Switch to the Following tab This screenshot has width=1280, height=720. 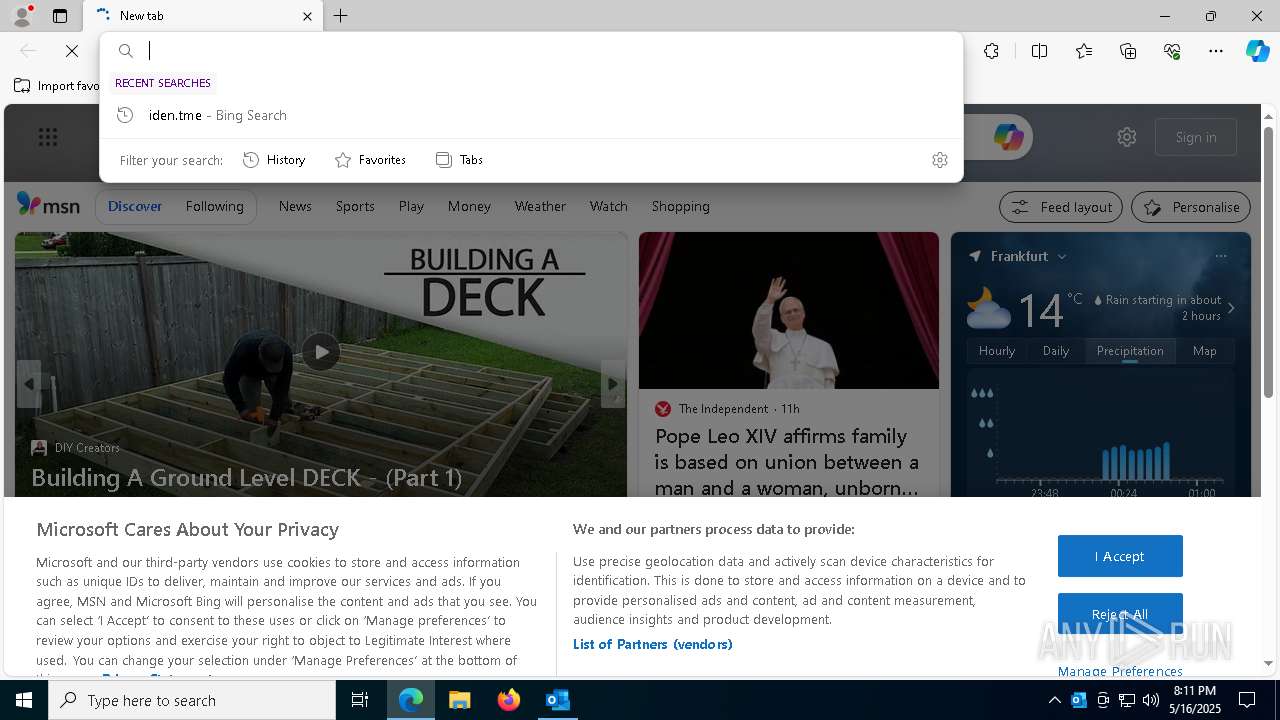tap(214, 206)
